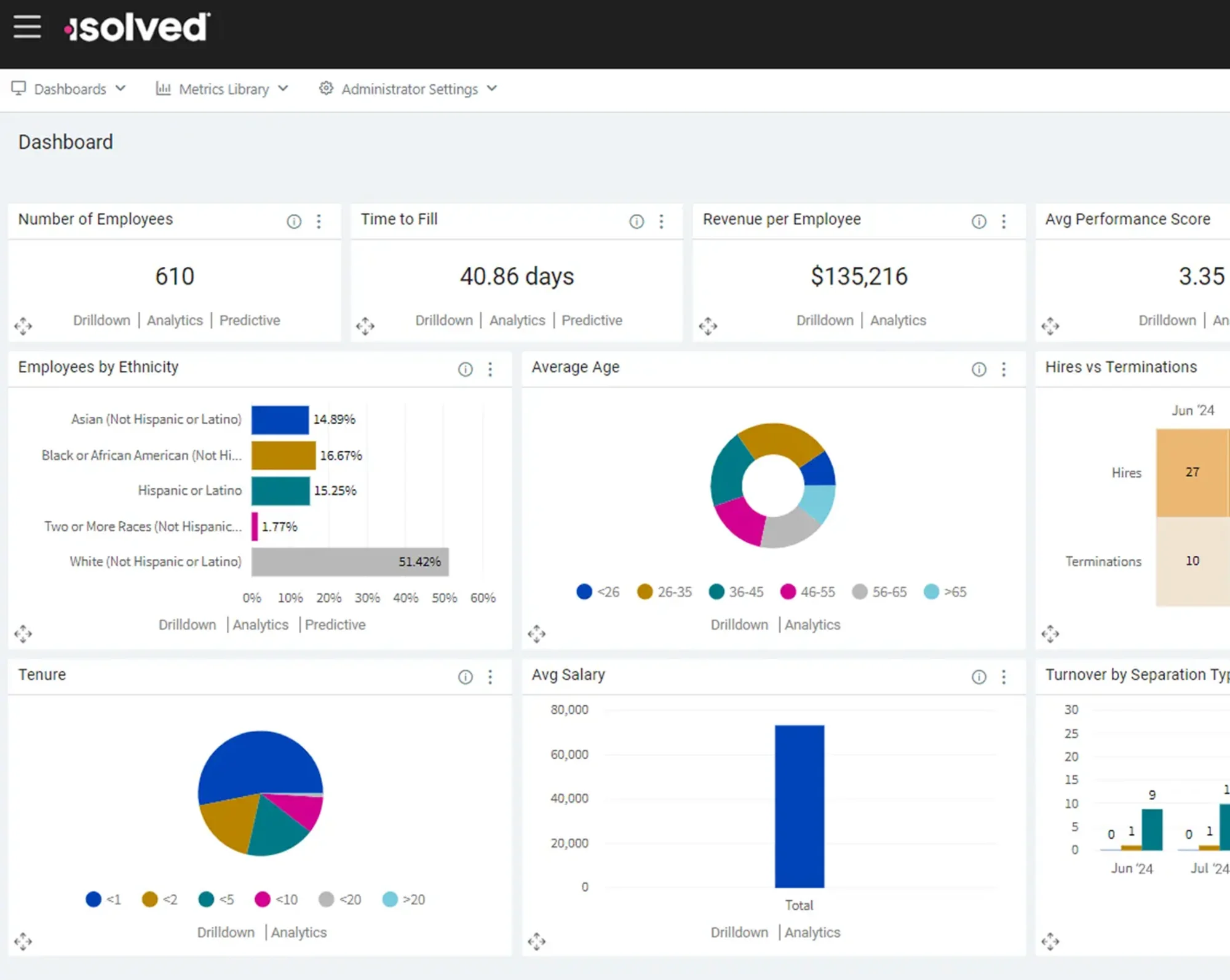Click Drilldown under Number of Employees
1230x980 pixels.
pos(101,320)
